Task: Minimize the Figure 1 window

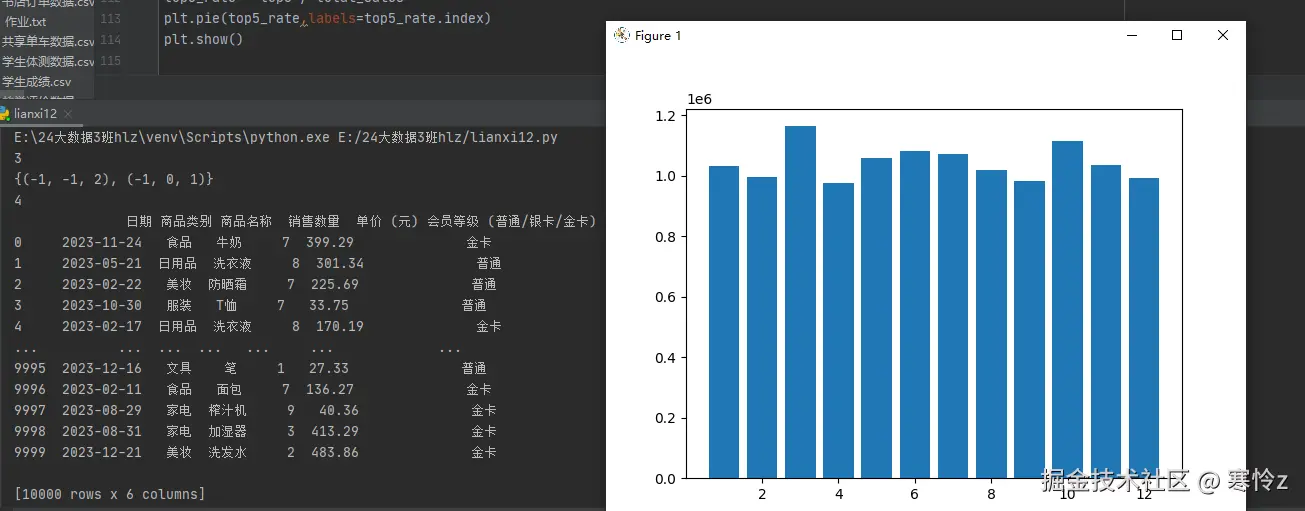Action: (1132, 35)
